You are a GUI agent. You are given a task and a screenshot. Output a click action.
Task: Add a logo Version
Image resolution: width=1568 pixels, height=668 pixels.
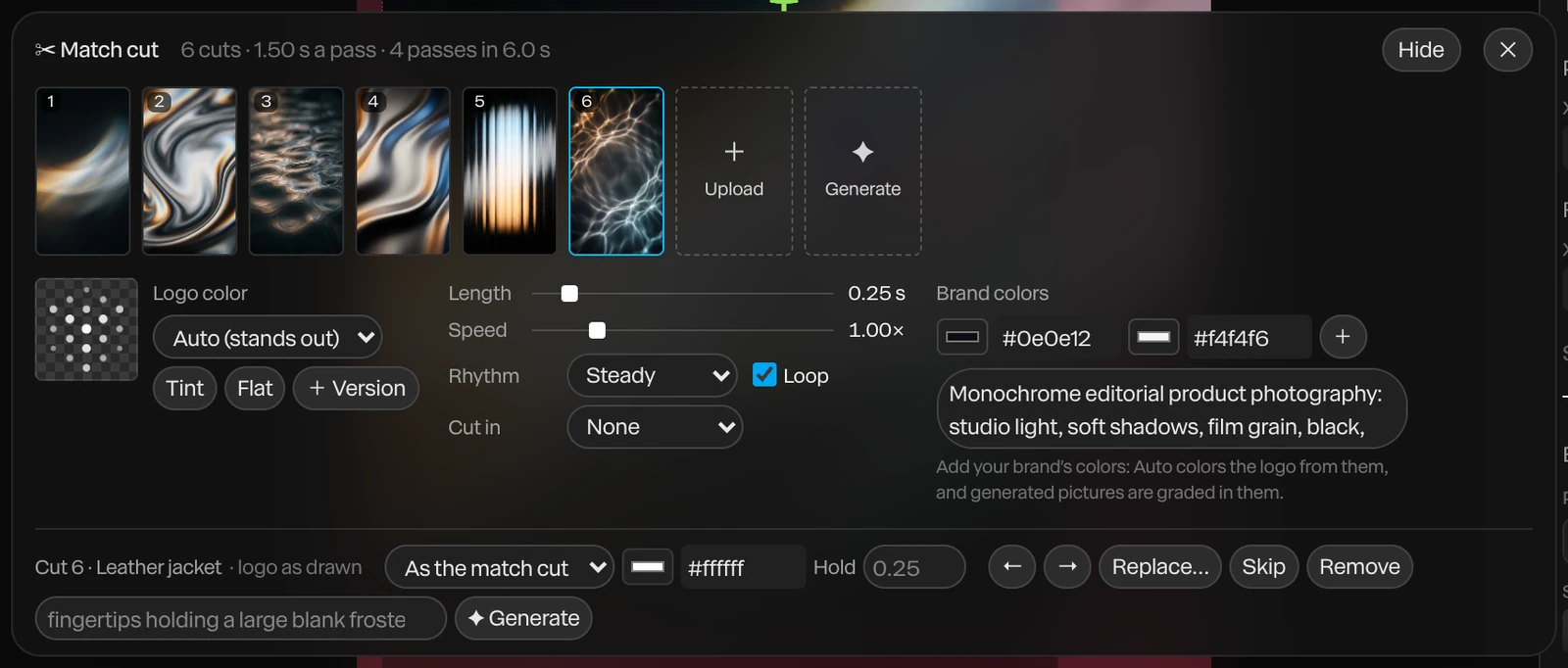point(356,388)
